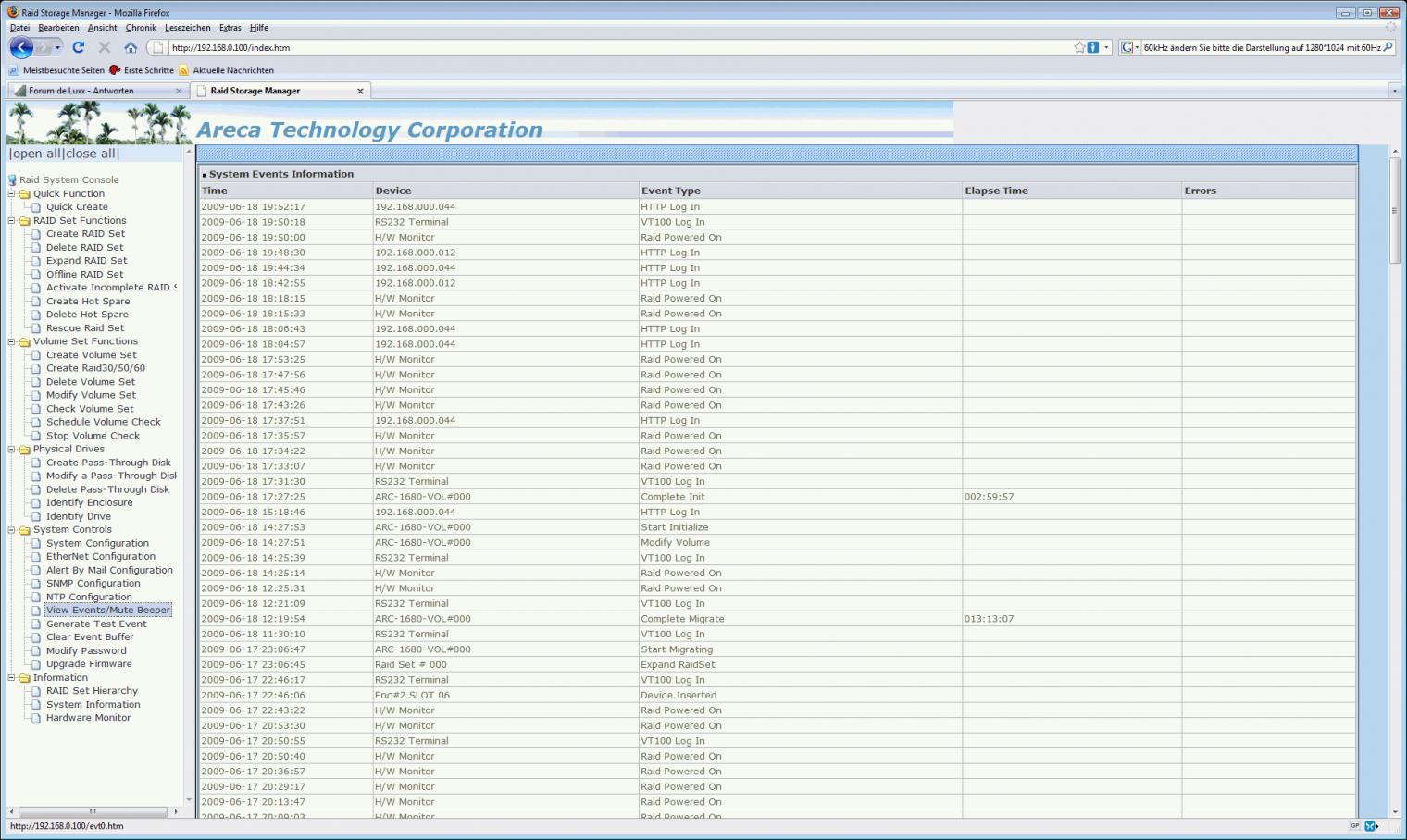
Task: Open Create RAID Set
Action: tap(85, 234)
